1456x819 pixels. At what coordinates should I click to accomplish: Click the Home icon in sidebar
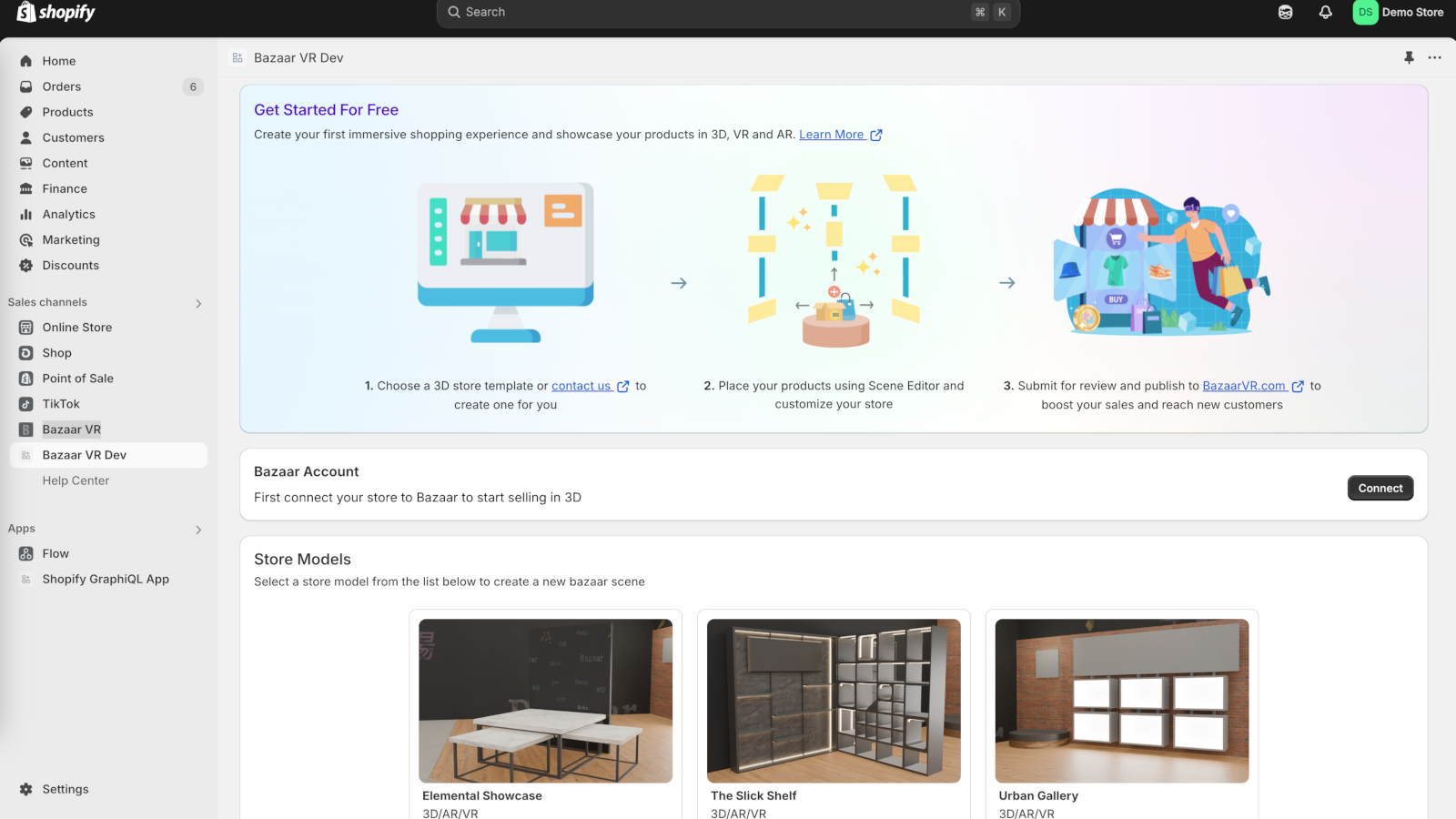pos(26,61)
